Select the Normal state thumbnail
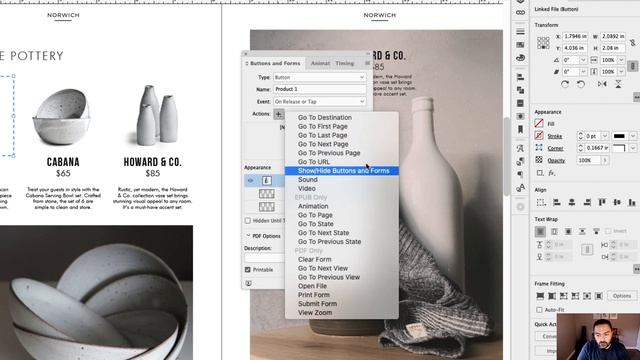 (267, 180)
